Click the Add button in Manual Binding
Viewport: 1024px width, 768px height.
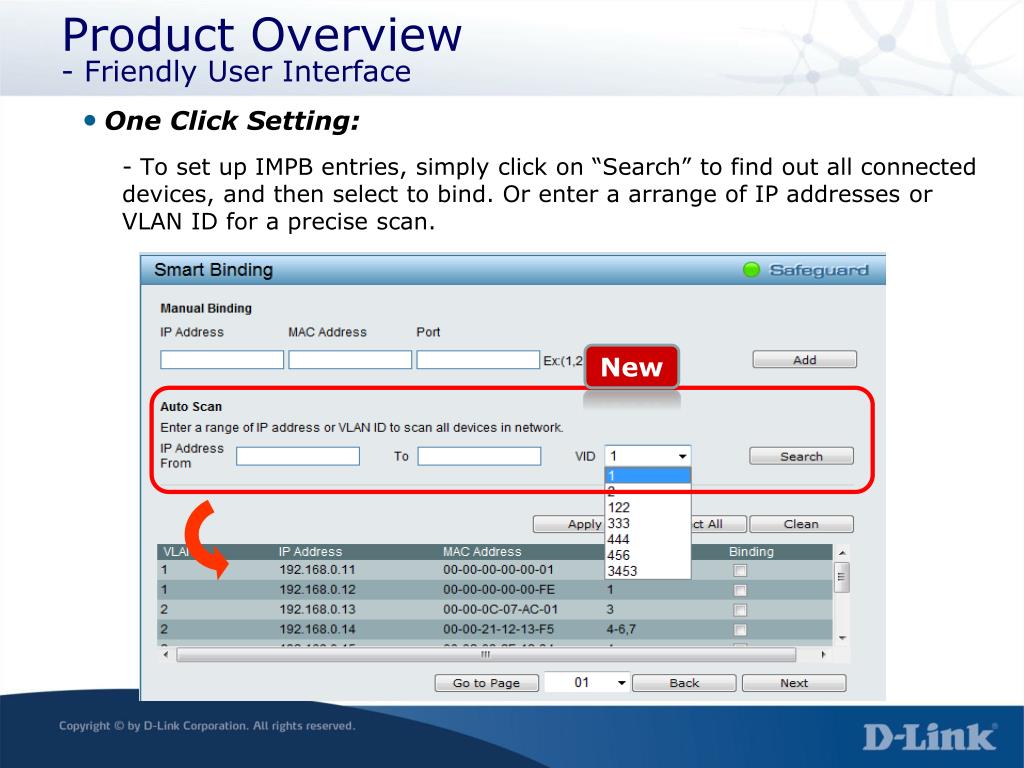click(804, 359)
